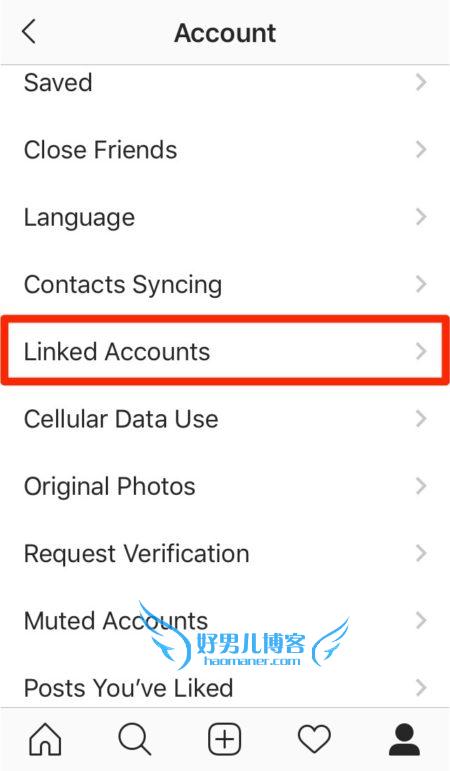Select the Language option

[x=225, y=217]
